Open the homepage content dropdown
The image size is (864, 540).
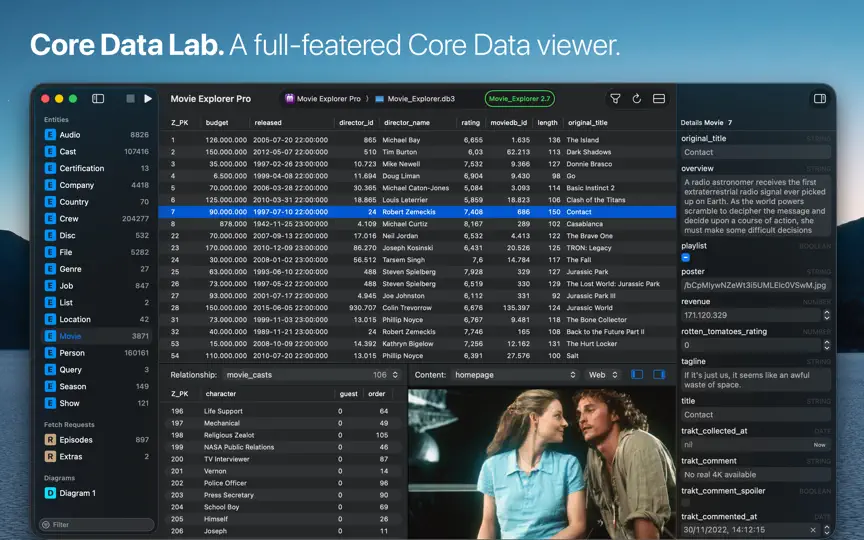515,375
